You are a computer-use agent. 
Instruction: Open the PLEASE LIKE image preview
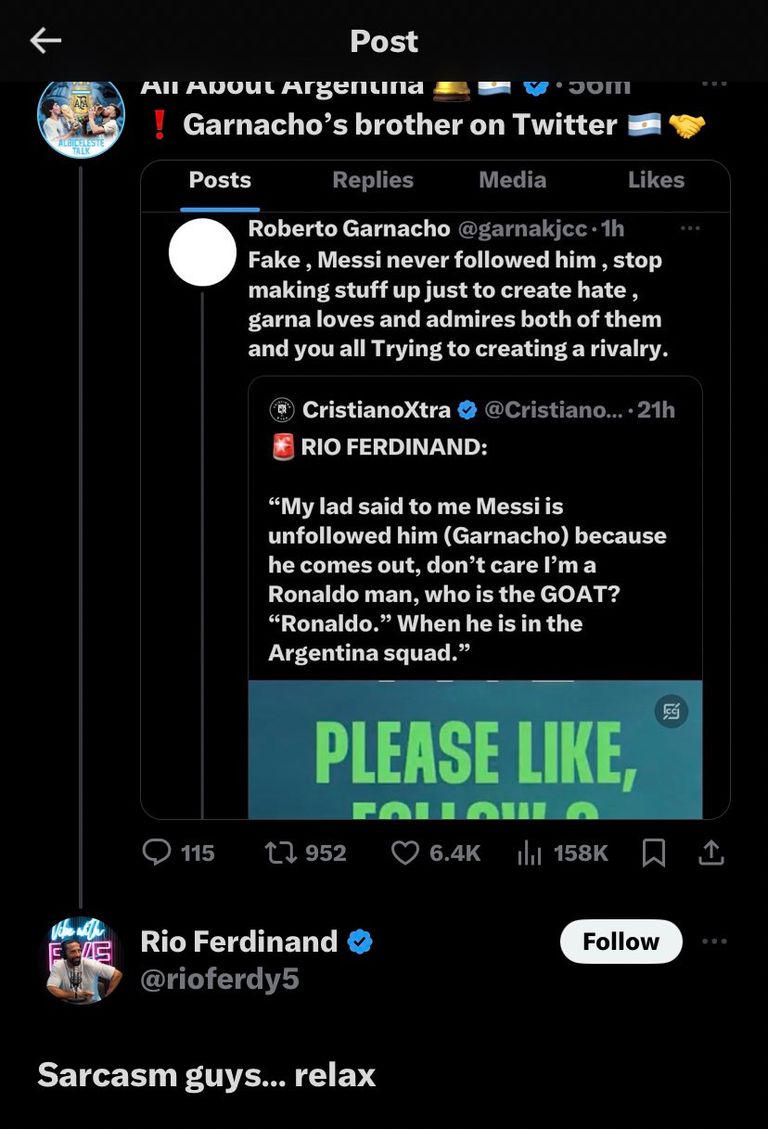tap(475, 750)
